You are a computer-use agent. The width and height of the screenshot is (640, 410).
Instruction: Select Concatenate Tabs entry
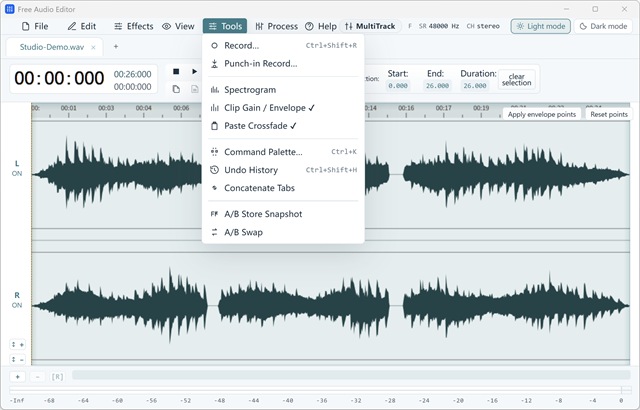[283, 188]
